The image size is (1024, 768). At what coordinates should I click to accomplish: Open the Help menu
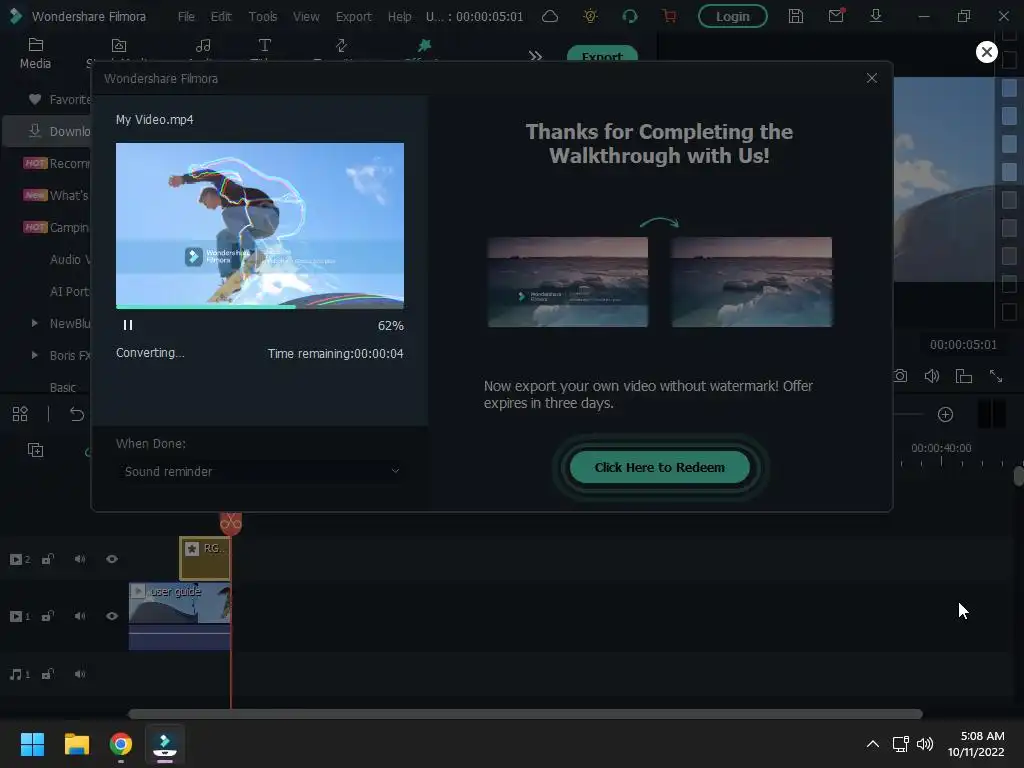click(x=399, y=16)
